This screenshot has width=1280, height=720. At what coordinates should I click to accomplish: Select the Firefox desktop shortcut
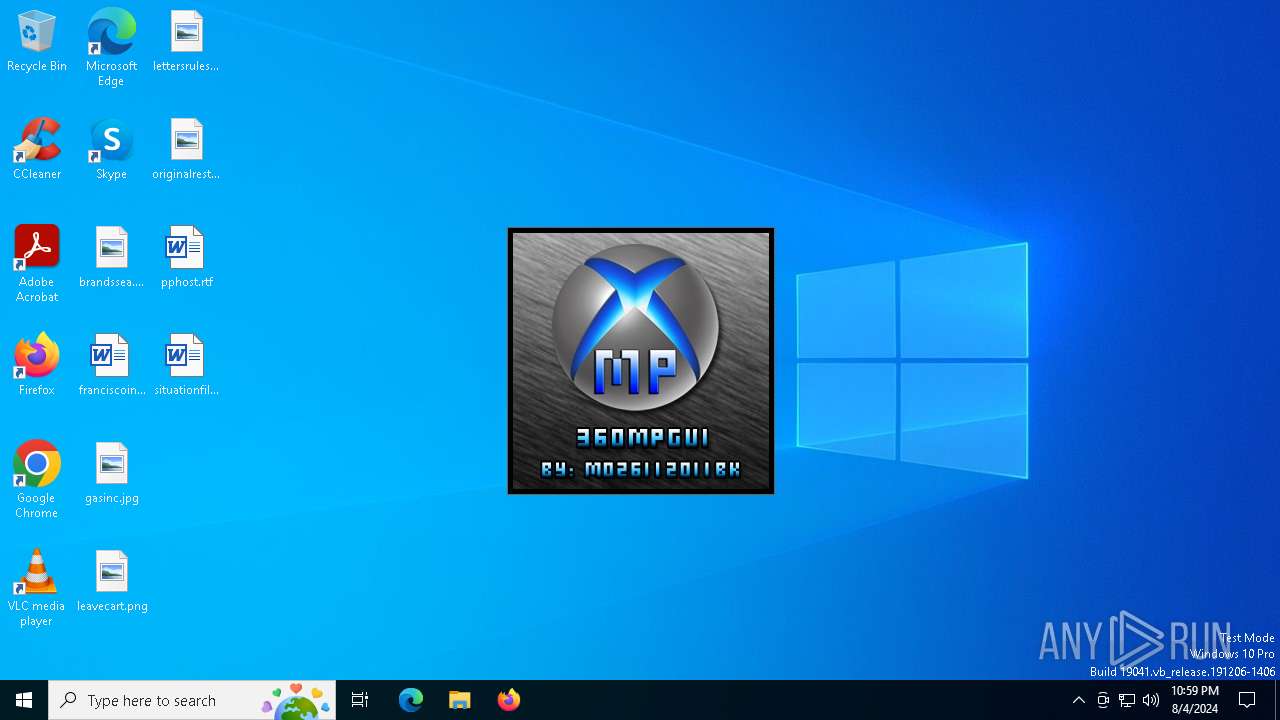(37, 366)
